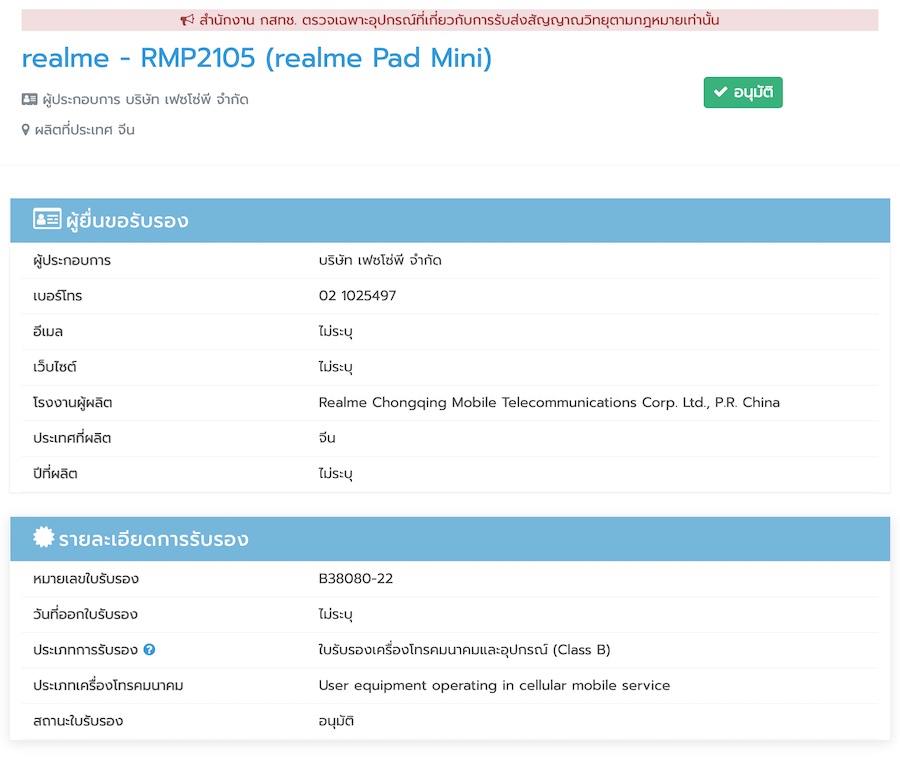Click the User equipment cellular mobile service text
This screenshot has height=759, width=900.
tap(494, 685)
